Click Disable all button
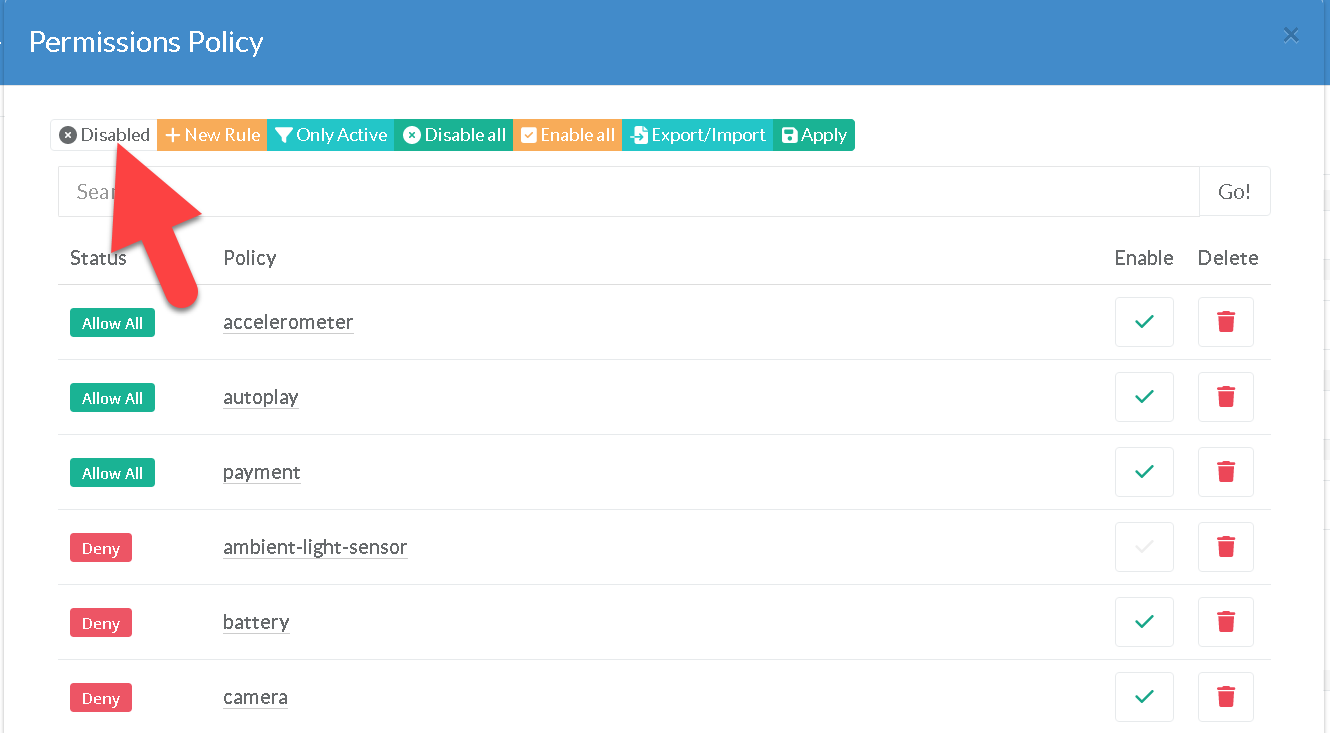The image size is (1330, 733). [454, 135]
